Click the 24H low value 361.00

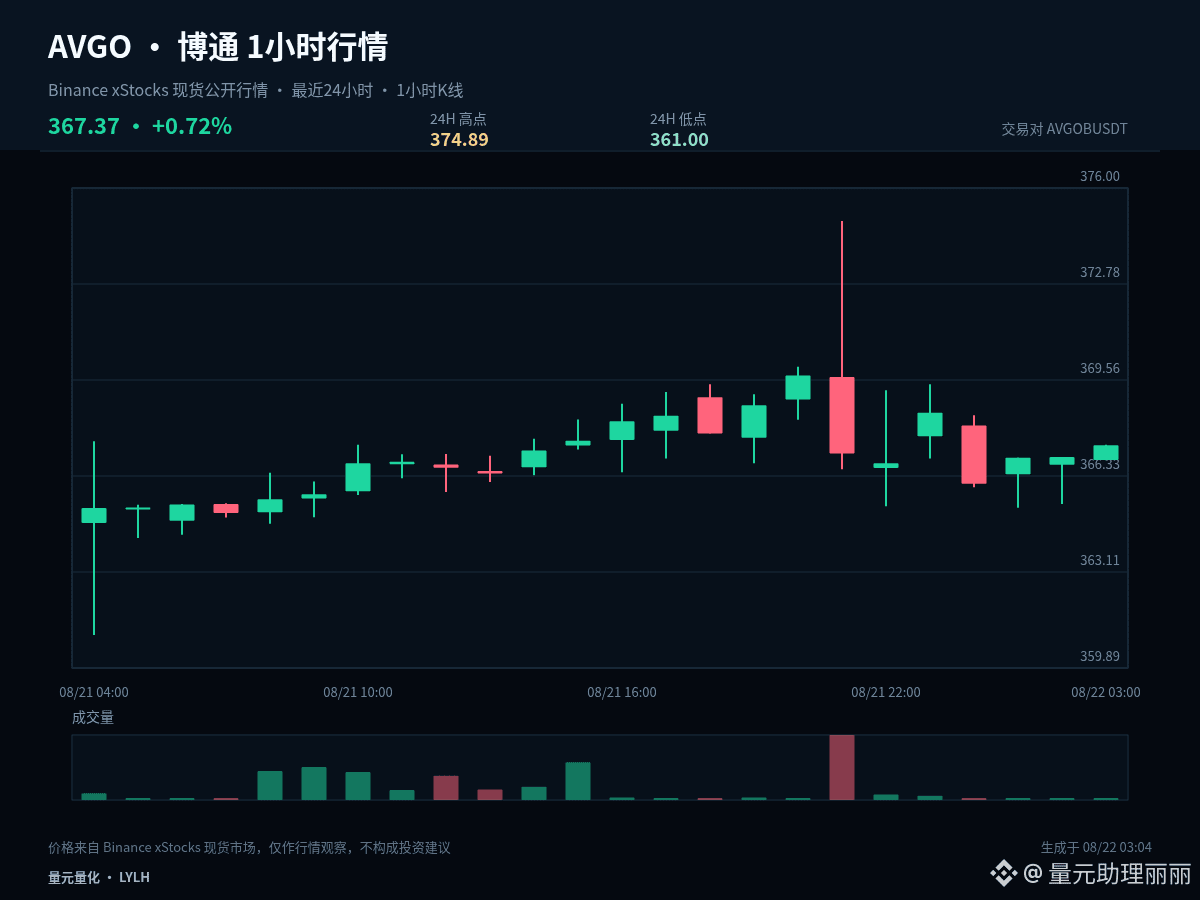679,140
